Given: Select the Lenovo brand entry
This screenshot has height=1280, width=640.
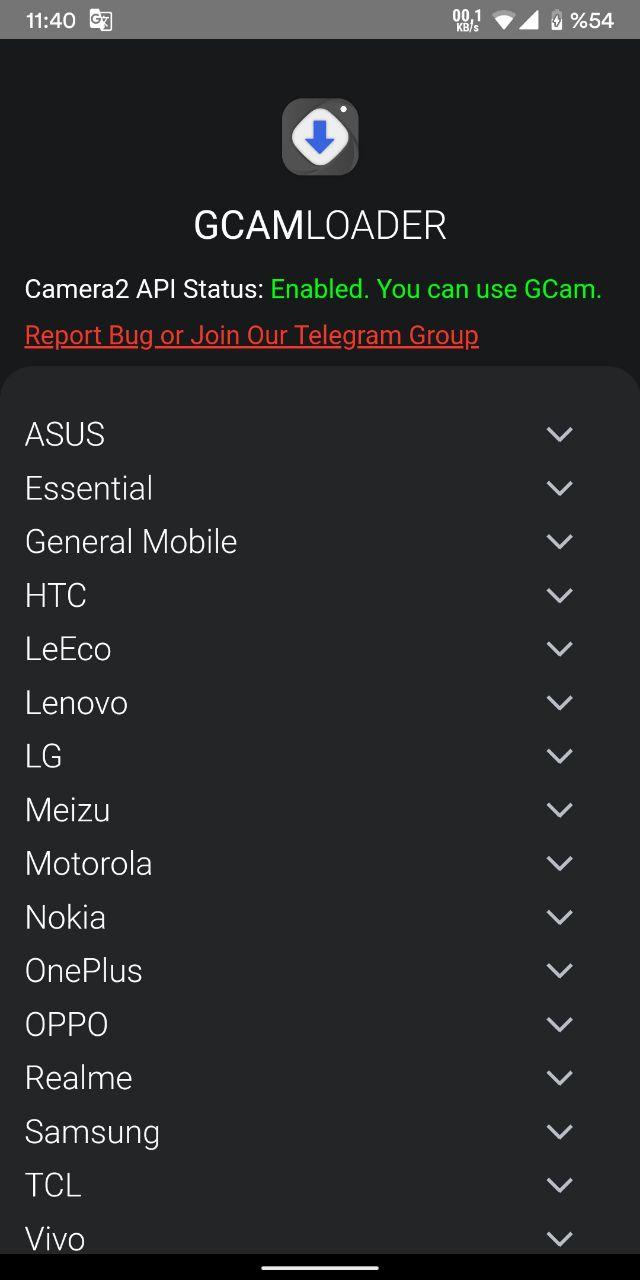Looking at the screenshot, I should pos(320,703).
